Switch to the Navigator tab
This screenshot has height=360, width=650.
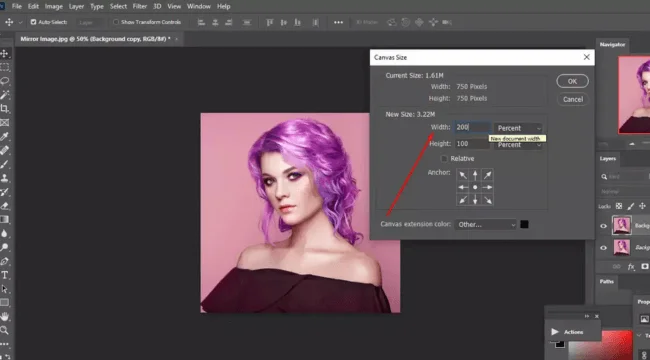[612, 44]
